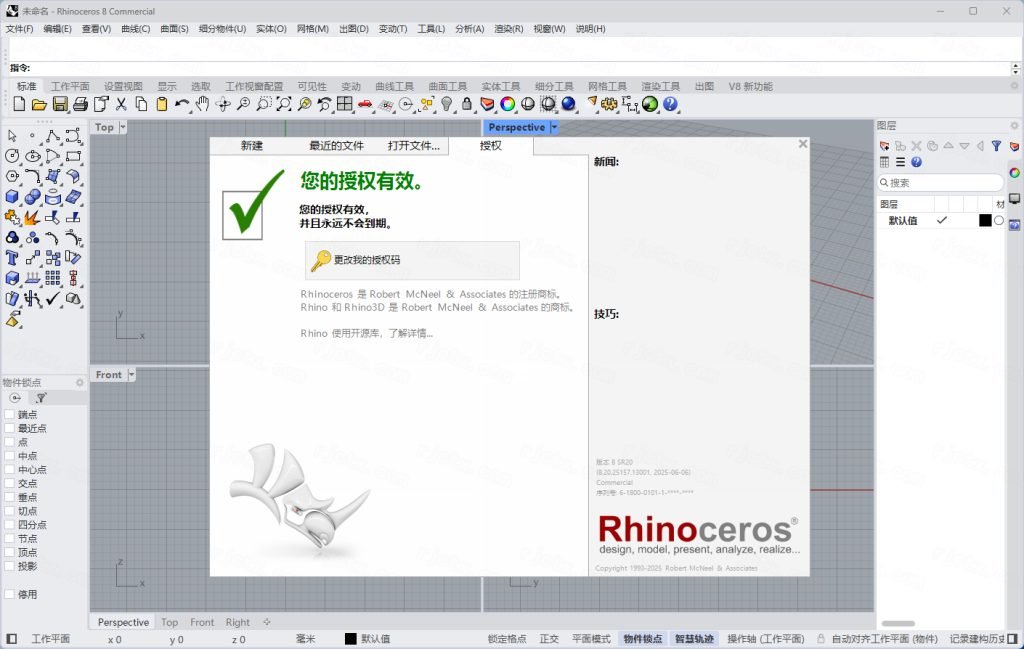Click the four-viewport layout icon

tap(344, 104)
